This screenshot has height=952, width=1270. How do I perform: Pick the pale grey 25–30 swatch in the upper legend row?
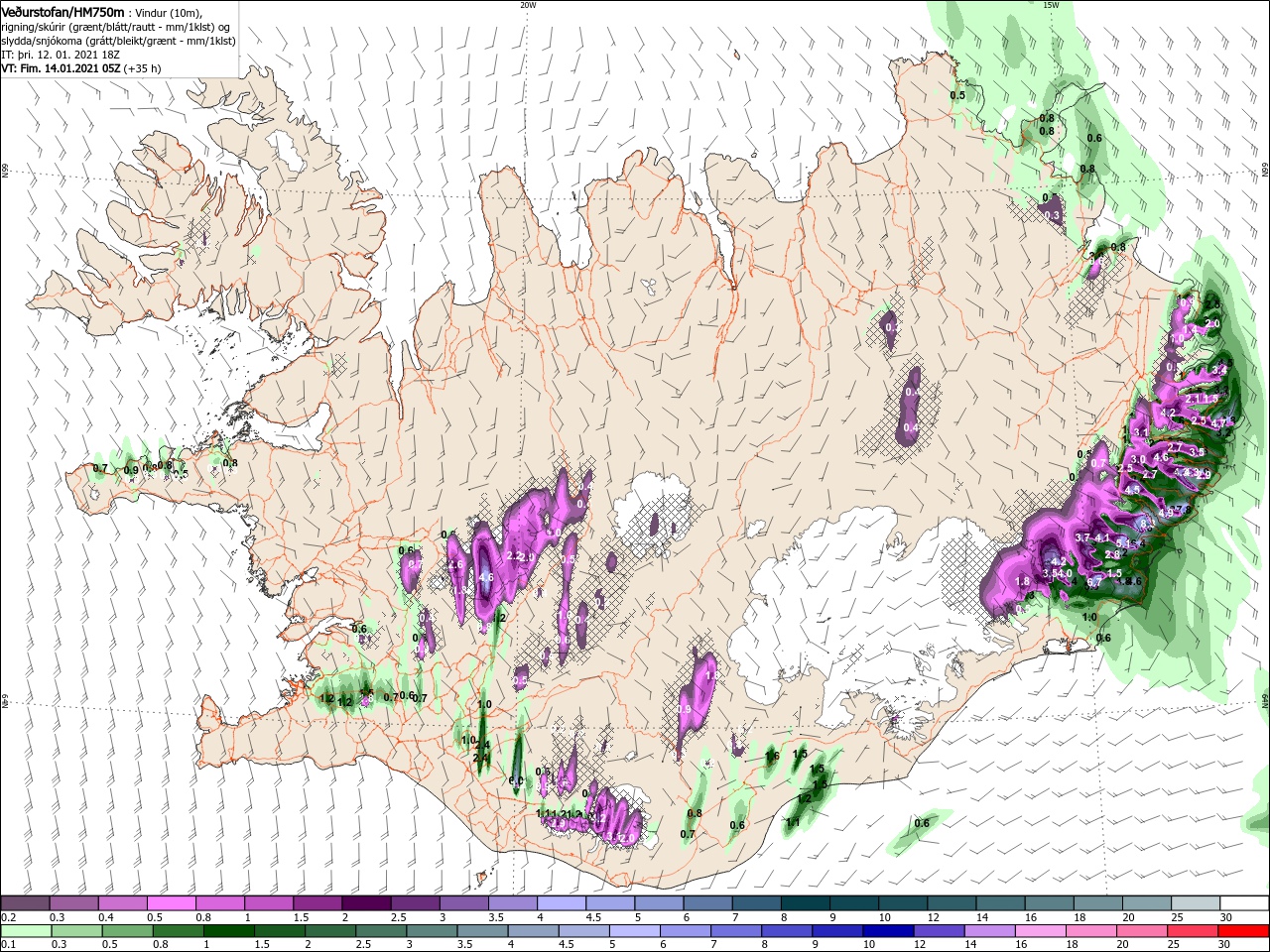point(1196,903)
